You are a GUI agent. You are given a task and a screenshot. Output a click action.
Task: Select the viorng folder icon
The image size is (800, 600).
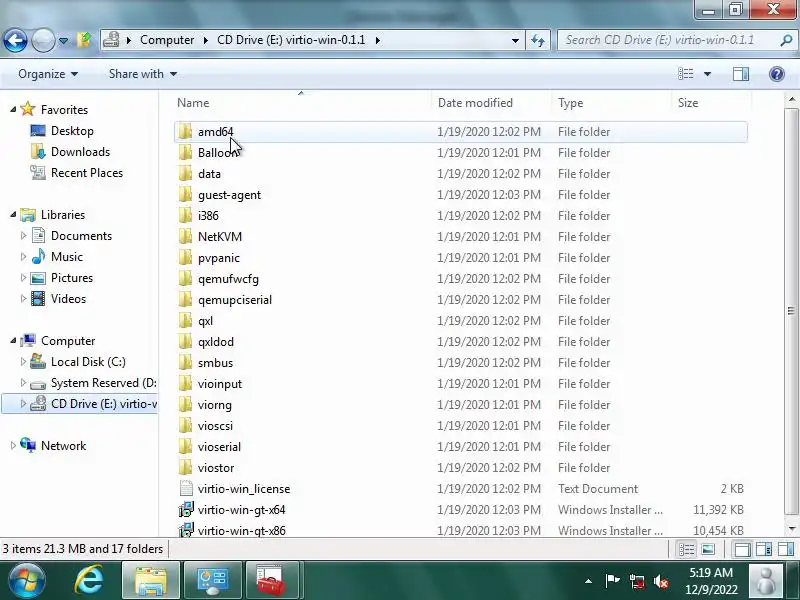pos(186,405)
